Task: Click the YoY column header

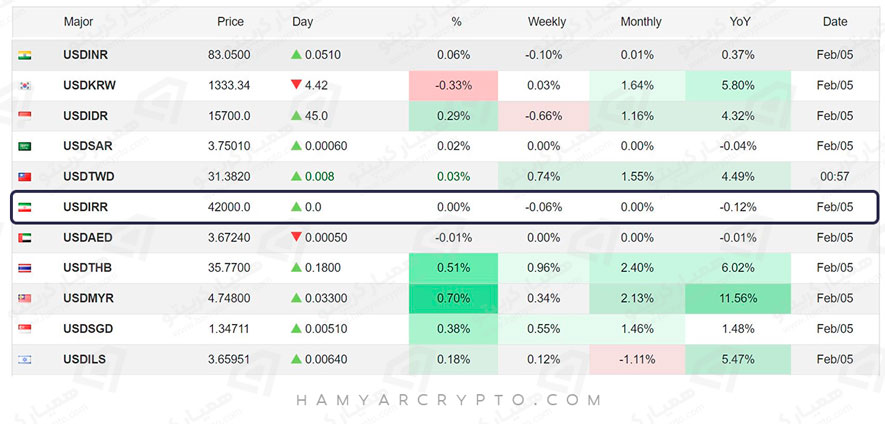Action: pyautogui.click(x=741, y=21)
